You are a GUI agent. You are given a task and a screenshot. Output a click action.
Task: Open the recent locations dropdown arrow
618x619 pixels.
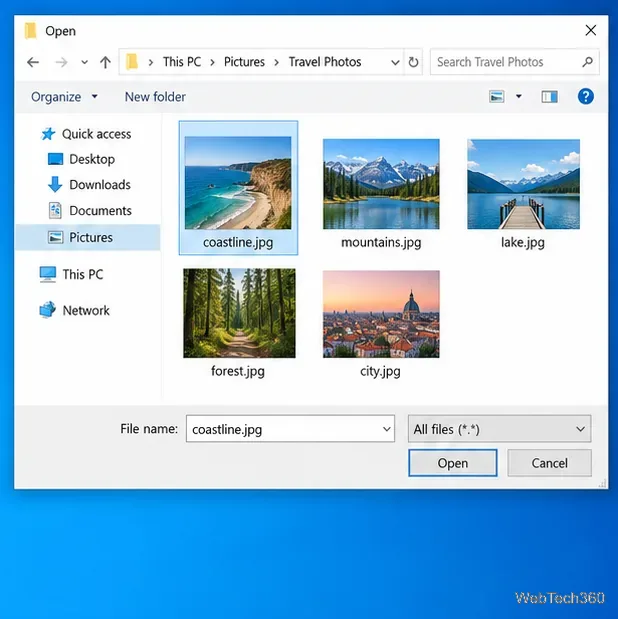85,62
